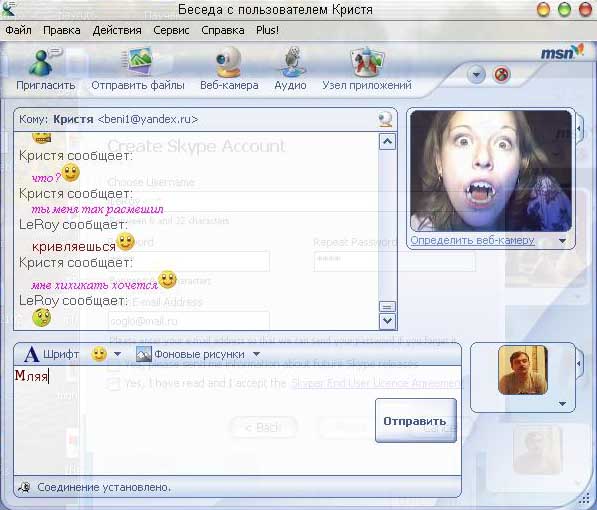Open the Справка menu

pyautogui.click(x=223, y=30)
